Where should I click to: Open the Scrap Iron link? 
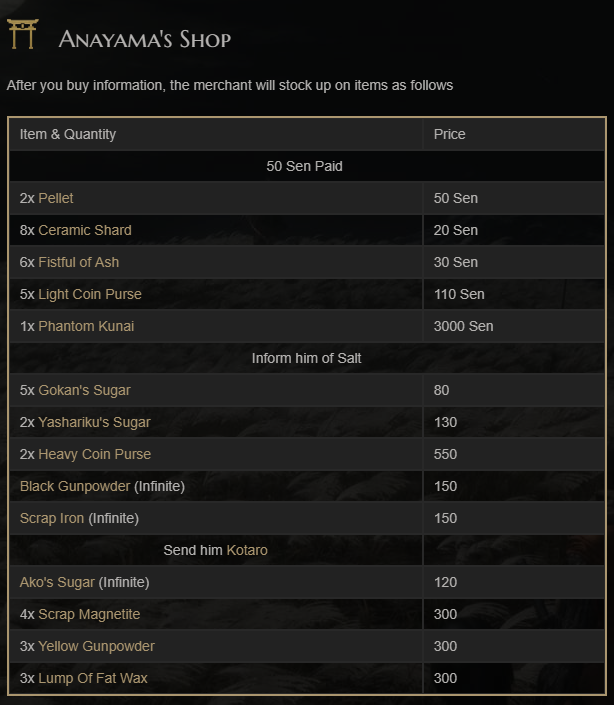tap(52, 518)
